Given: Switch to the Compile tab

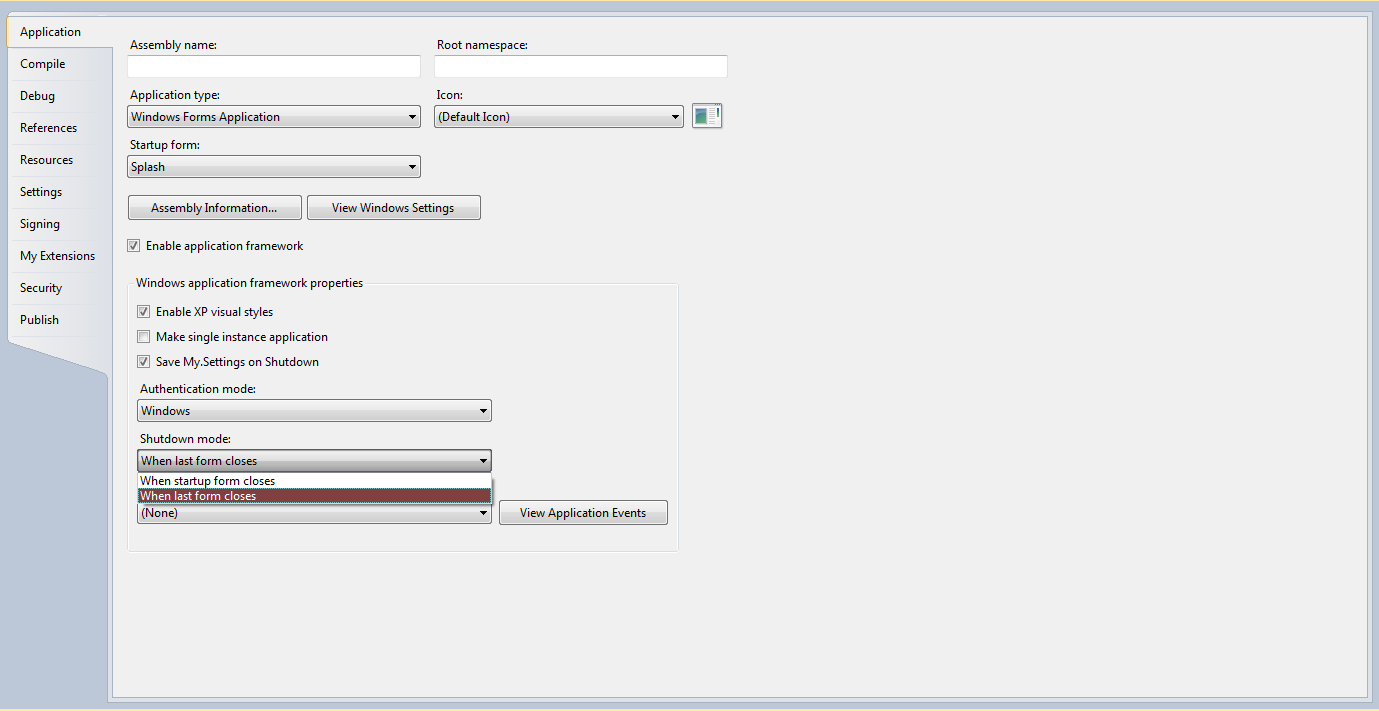Looking at the screenshot, I should tap(43, 64).
